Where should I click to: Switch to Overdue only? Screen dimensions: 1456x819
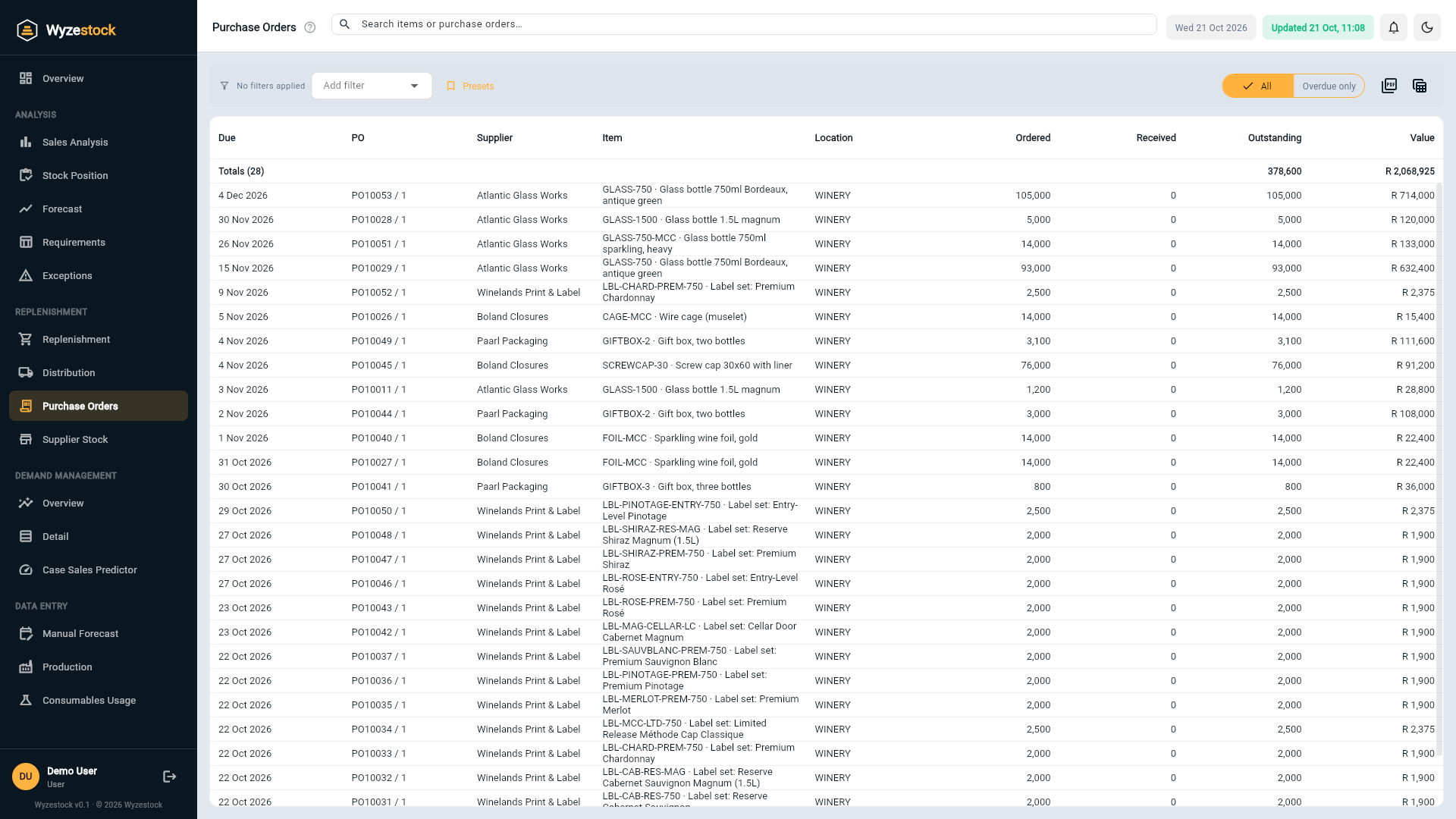coord(1329,86)
